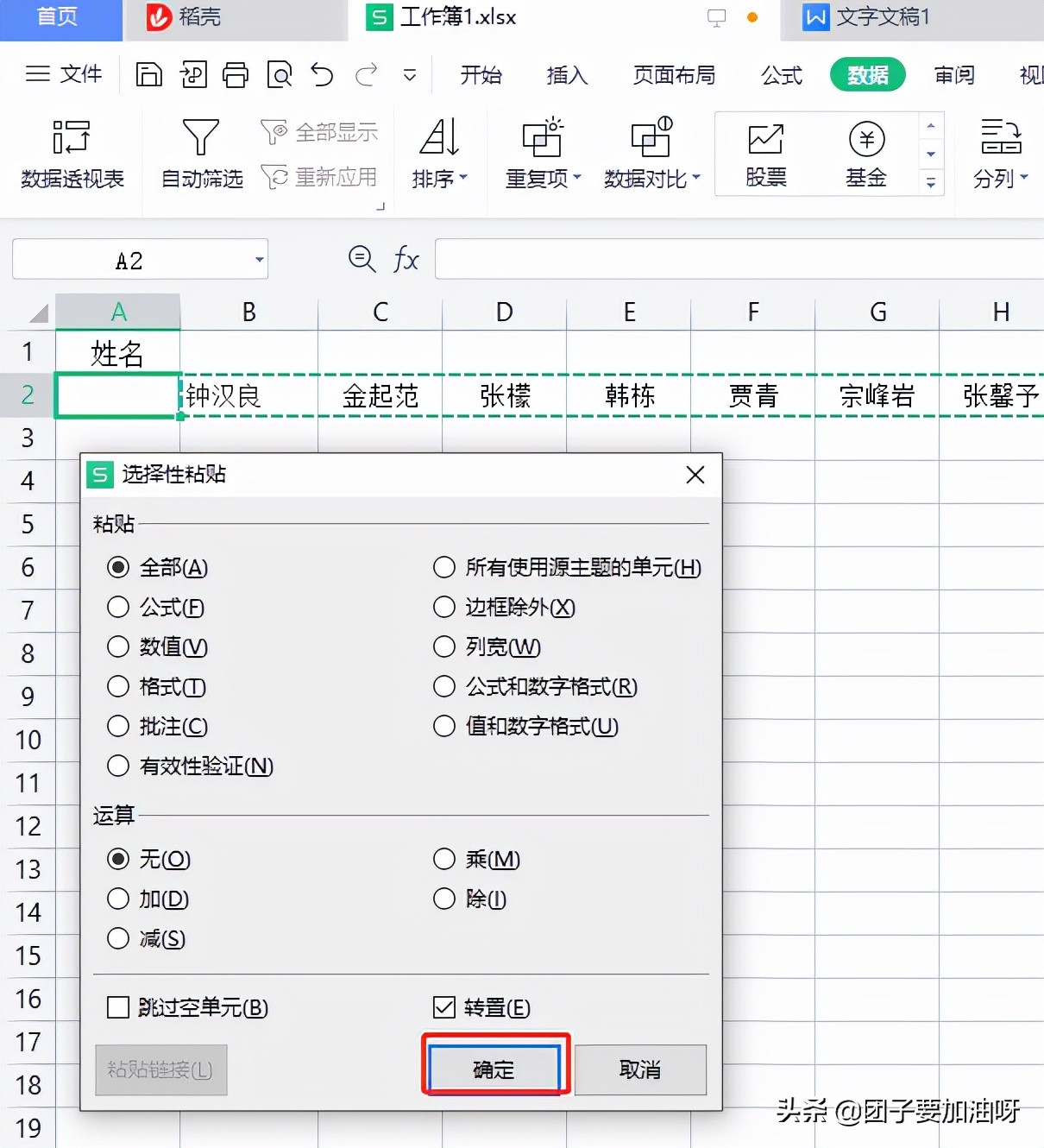Select the Formats (格式) paste option
Image resolution: width=1044 pixels, height=1148 pixels.
(118, 686)
